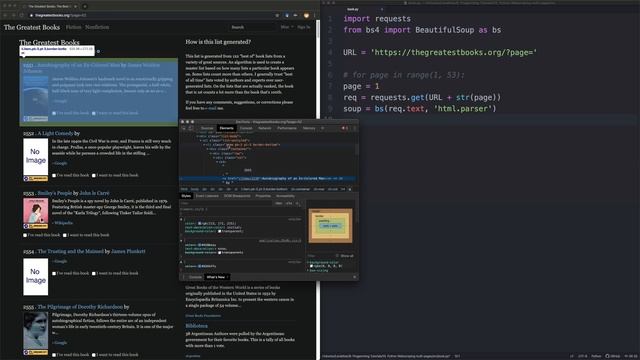Switch to the DevTools Console tab
The image size is (640, 360).
[x=246, y=128]
